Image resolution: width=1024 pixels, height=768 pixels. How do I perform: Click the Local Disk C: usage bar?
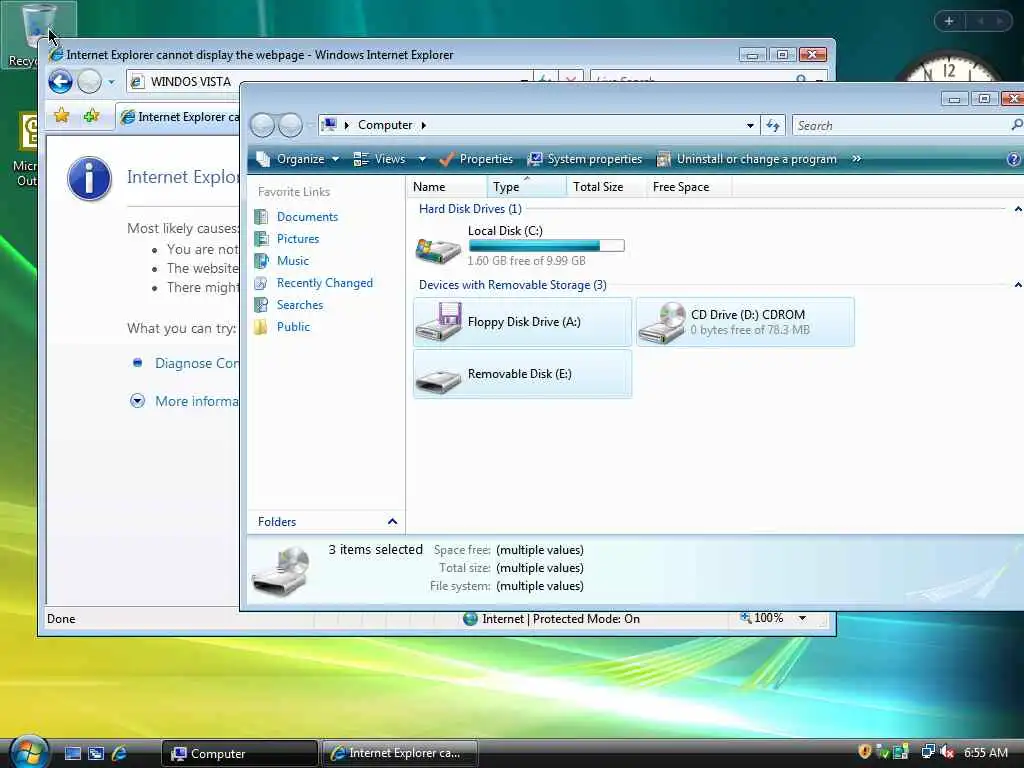click(546, 246)
